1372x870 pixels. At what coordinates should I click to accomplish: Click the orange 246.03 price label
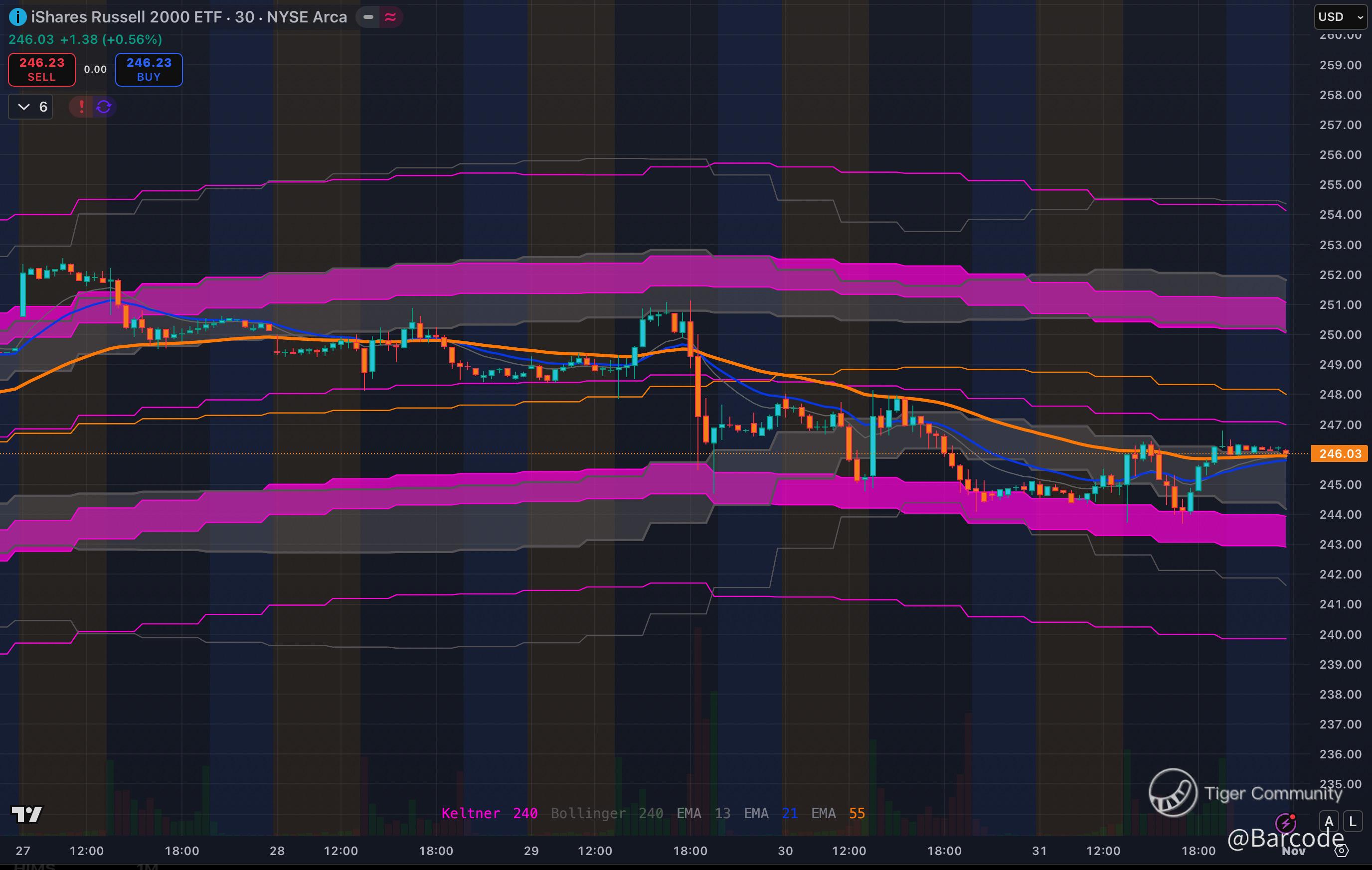coord(1339,454)
